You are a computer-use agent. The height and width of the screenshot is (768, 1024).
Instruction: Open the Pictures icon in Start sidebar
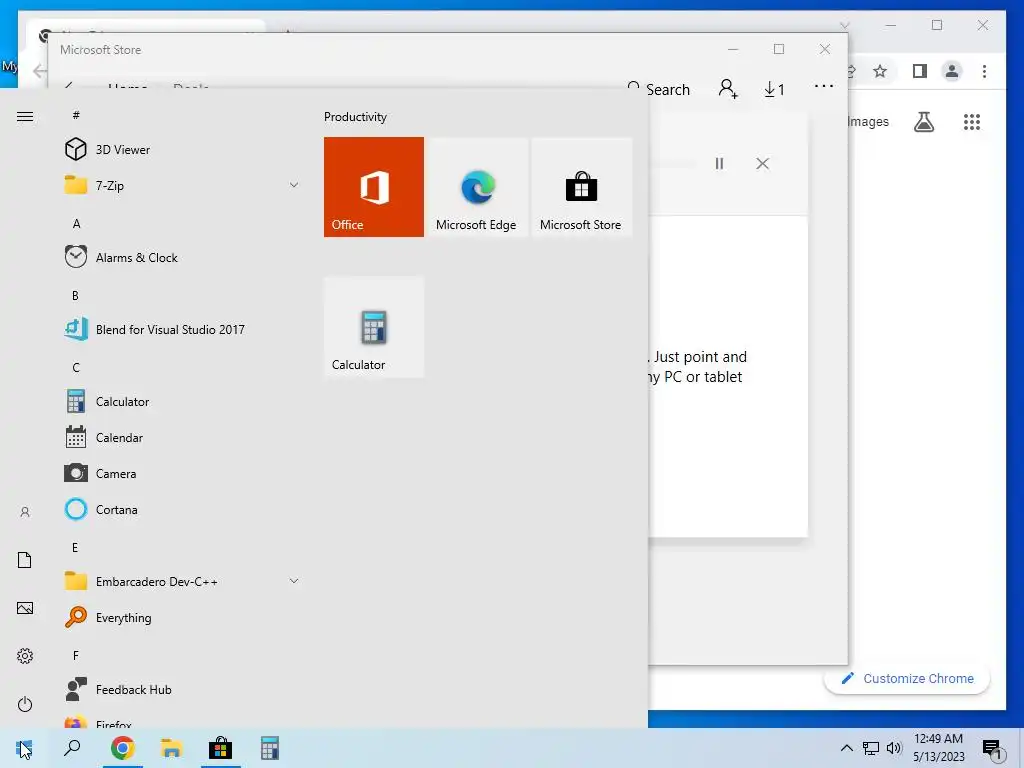(25, 608)
